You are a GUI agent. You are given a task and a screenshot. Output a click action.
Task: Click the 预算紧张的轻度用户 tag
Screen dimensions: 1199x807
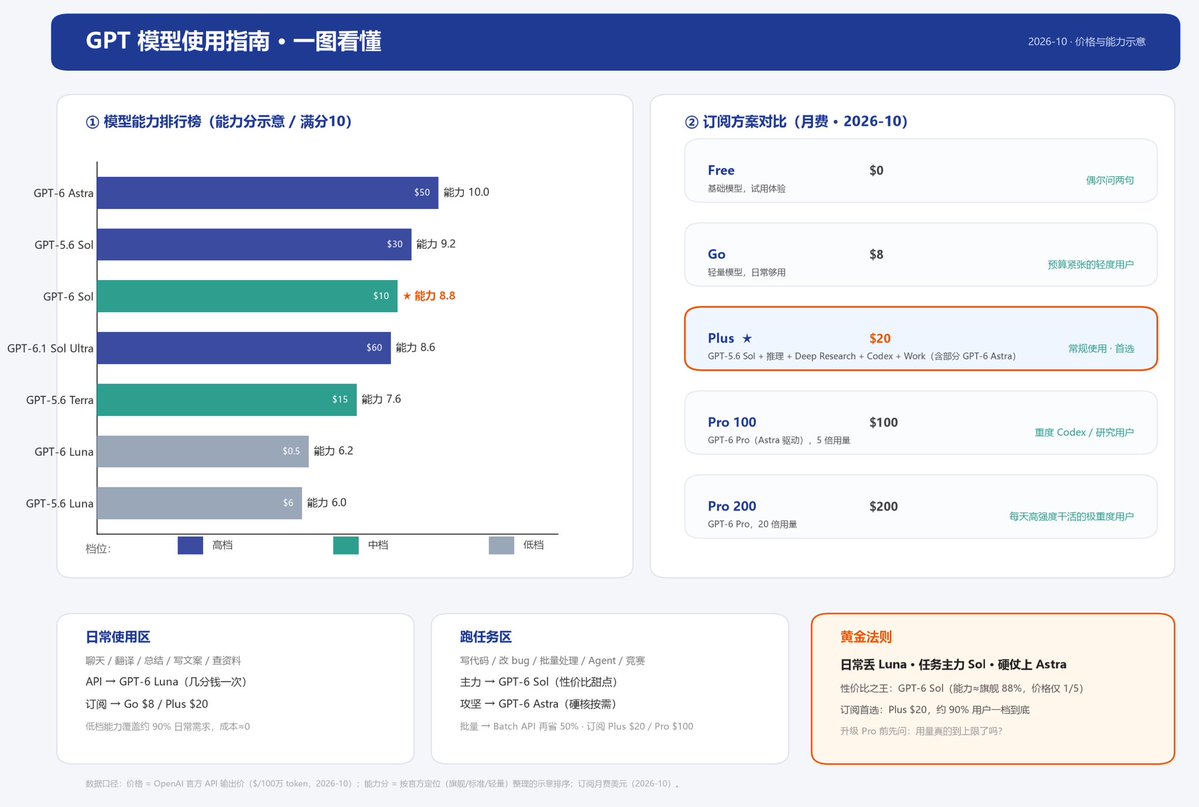[1090, 265]
